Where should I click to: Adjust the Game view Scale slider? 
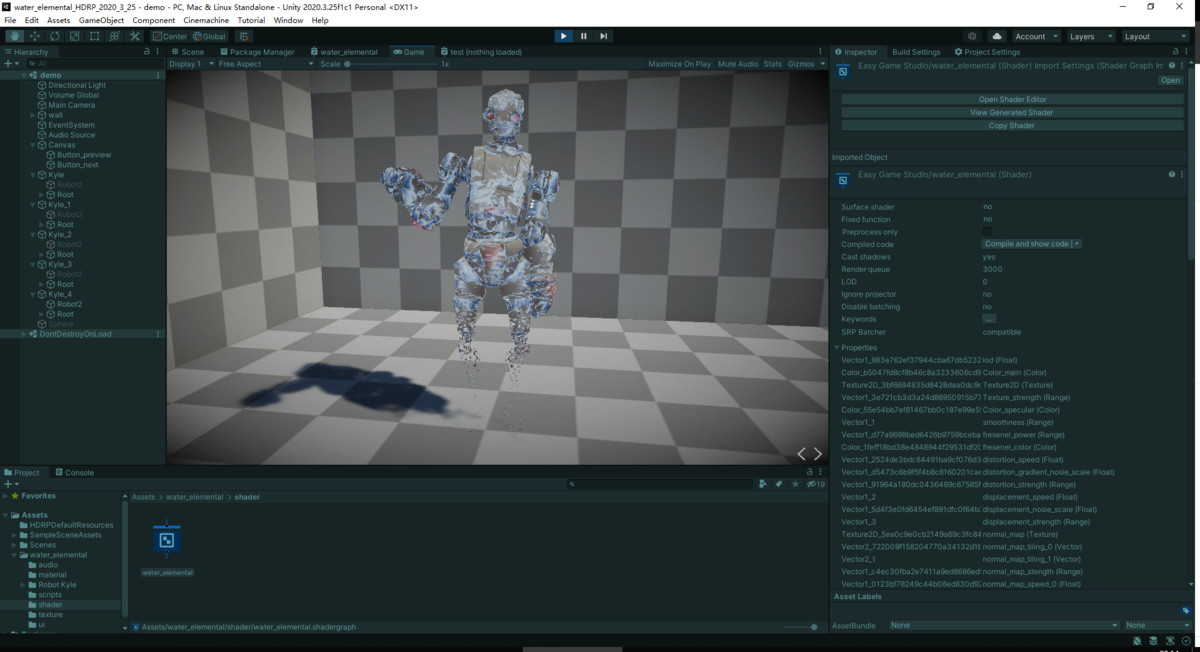tap(348, 64)
